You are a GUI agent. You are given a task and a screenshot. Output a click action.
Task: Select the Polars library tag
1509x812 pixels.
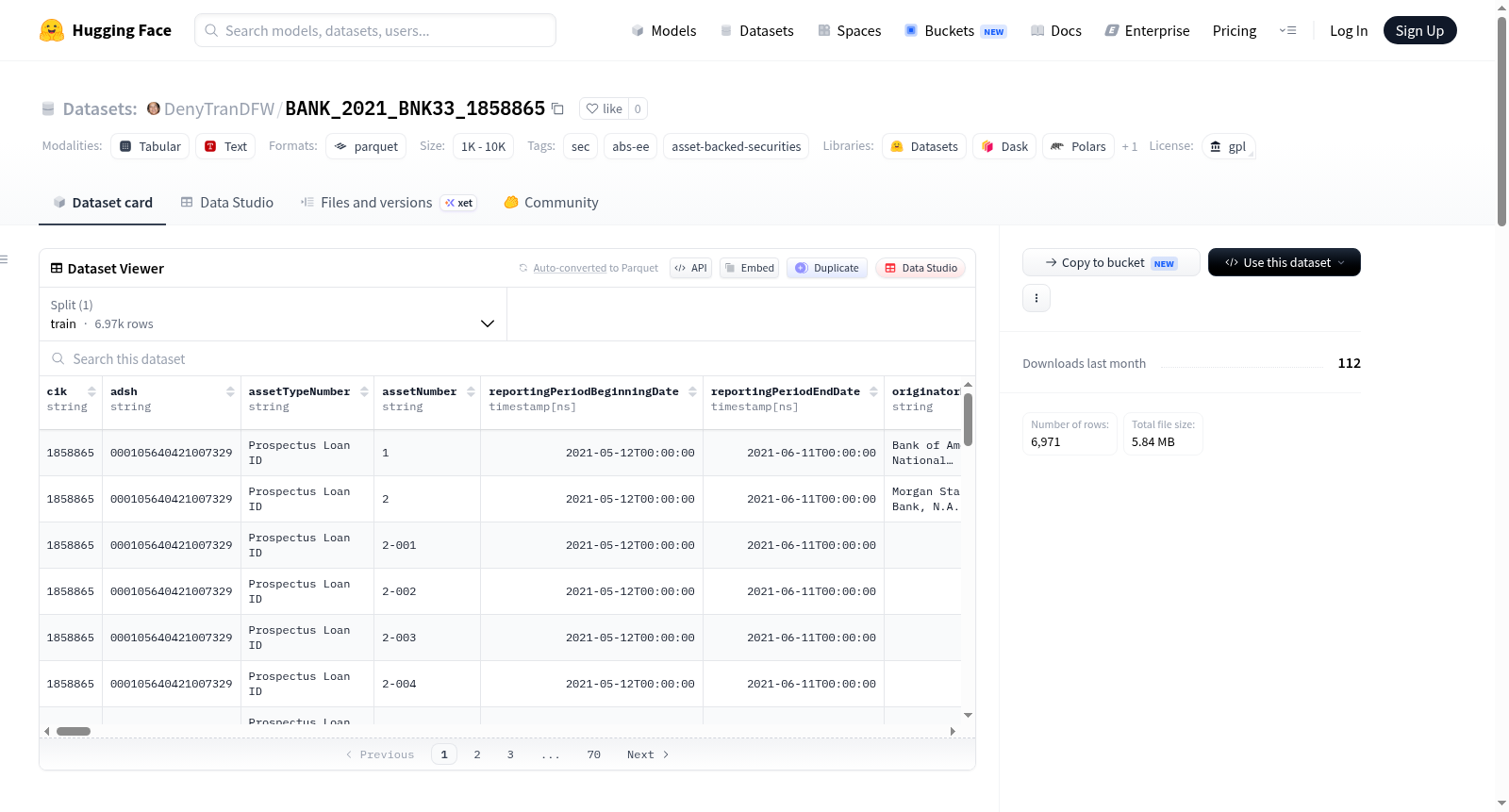1078,146
